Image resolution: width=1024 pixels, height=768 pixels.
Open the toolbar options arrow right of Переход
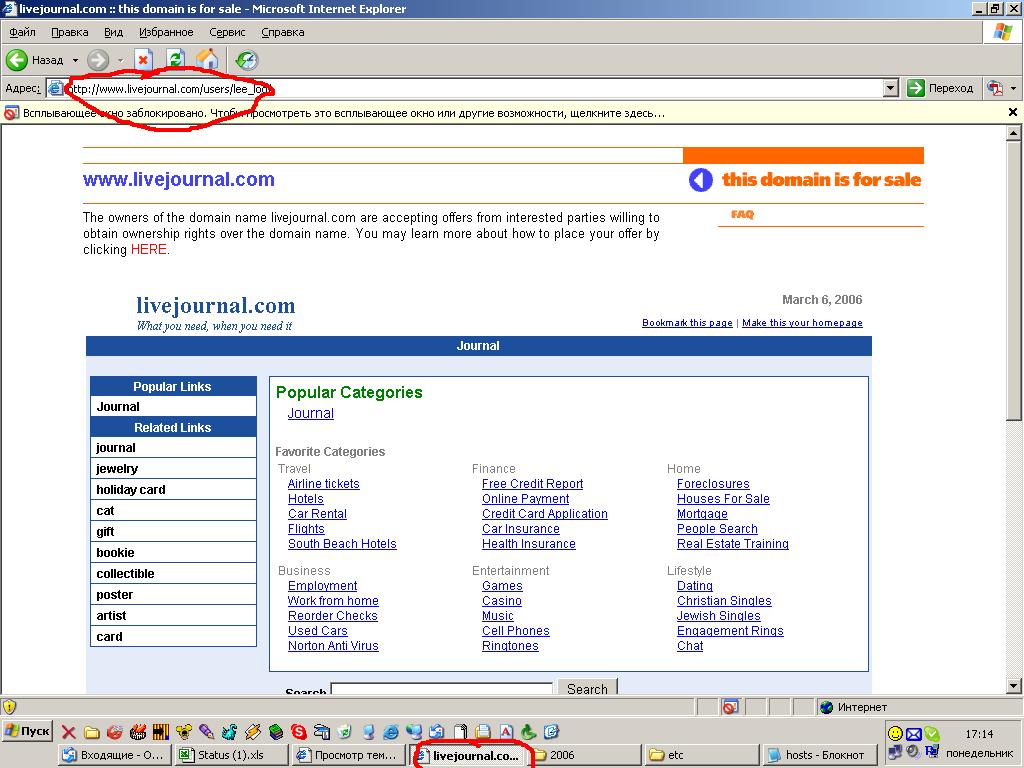pos(1013,88)
